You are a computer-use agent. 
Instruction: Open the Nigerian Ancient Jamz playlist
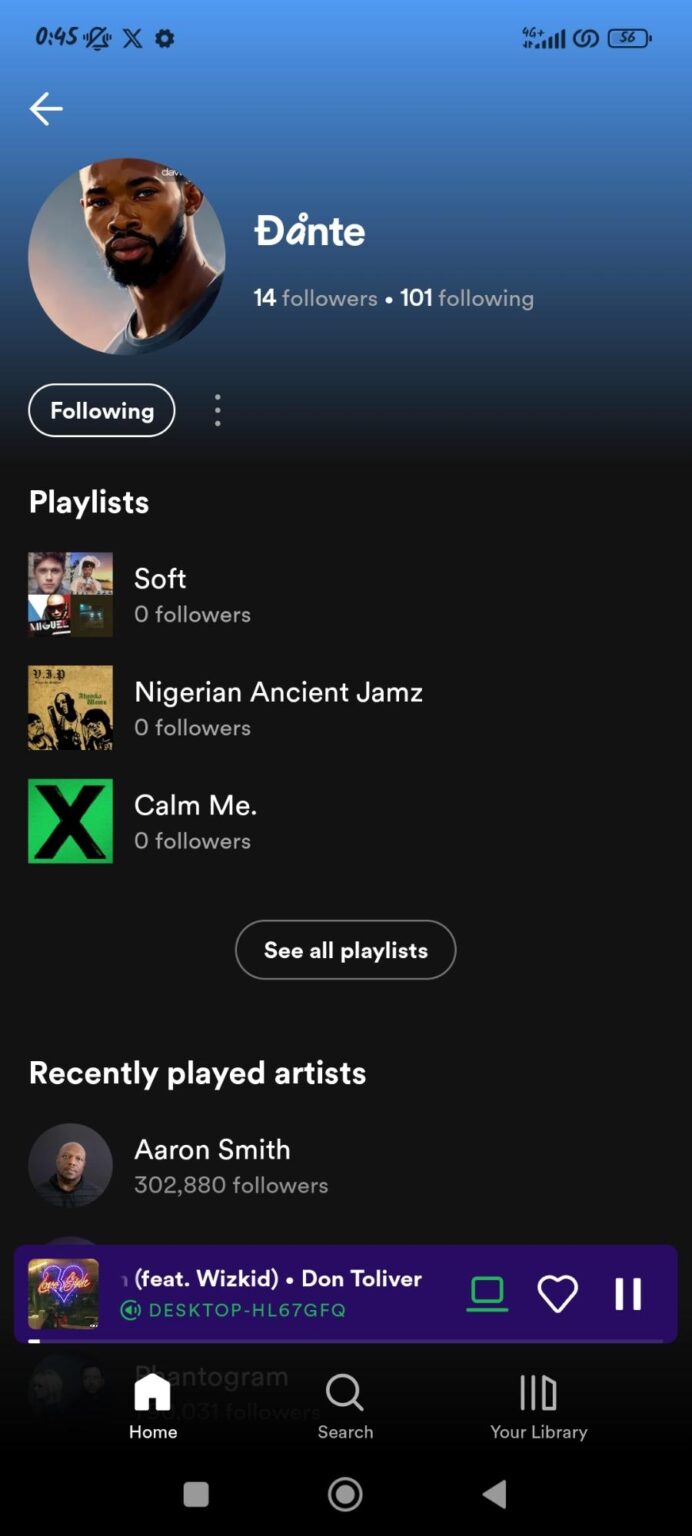pyautogui.click(x=278, y=691)
